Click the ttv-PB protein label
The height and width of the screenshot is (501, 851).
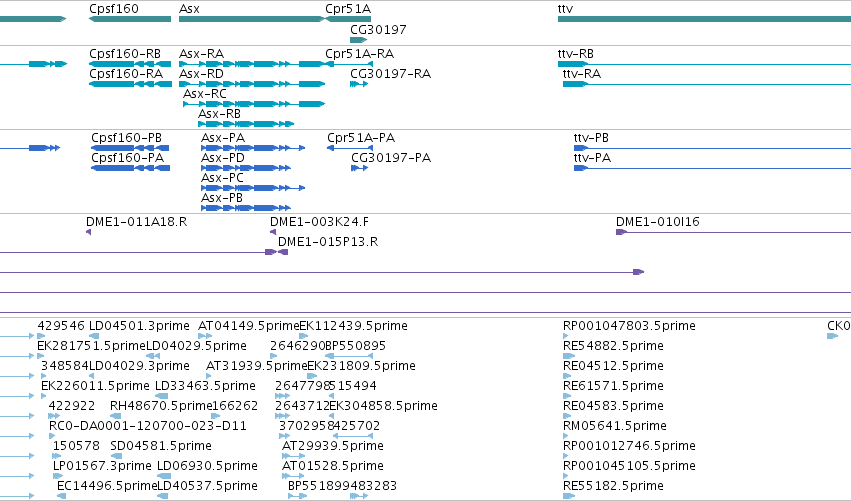pyautogui.click(x=591, y=138)
